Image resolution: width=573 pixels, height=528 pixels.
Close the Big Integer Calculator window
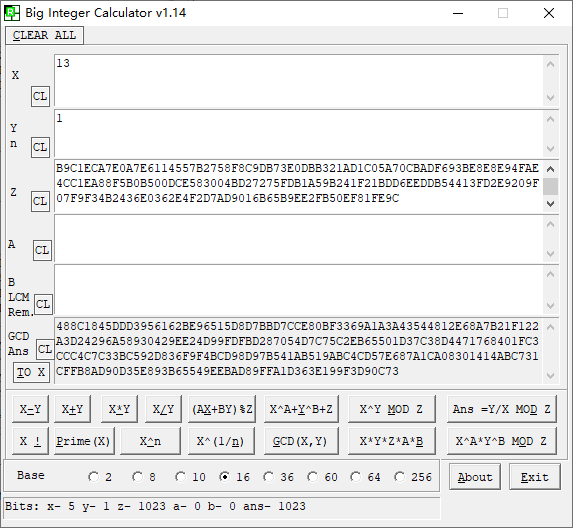[x=549, y=13]
